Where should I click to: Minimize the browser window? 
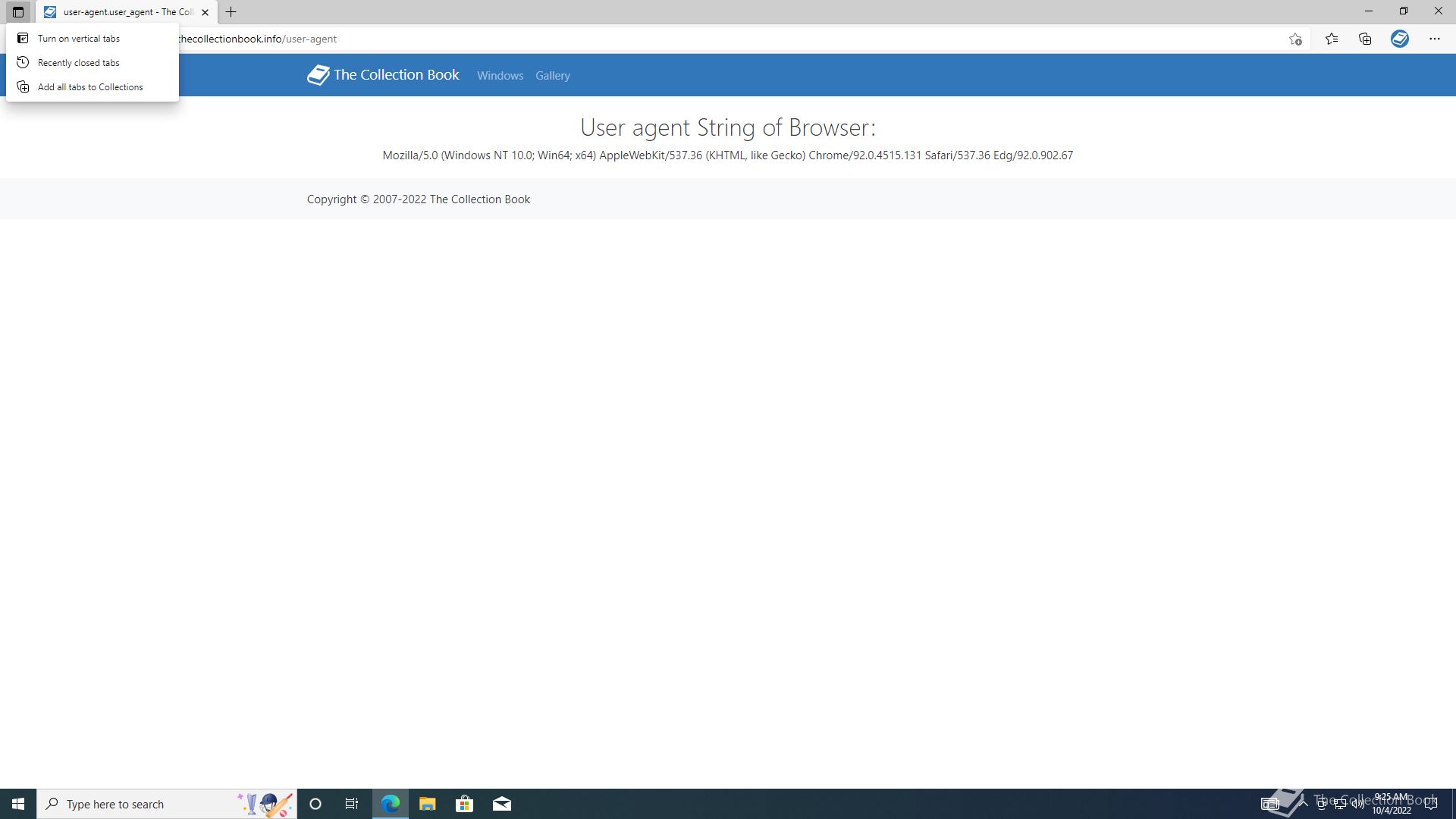click(1369, 11)
